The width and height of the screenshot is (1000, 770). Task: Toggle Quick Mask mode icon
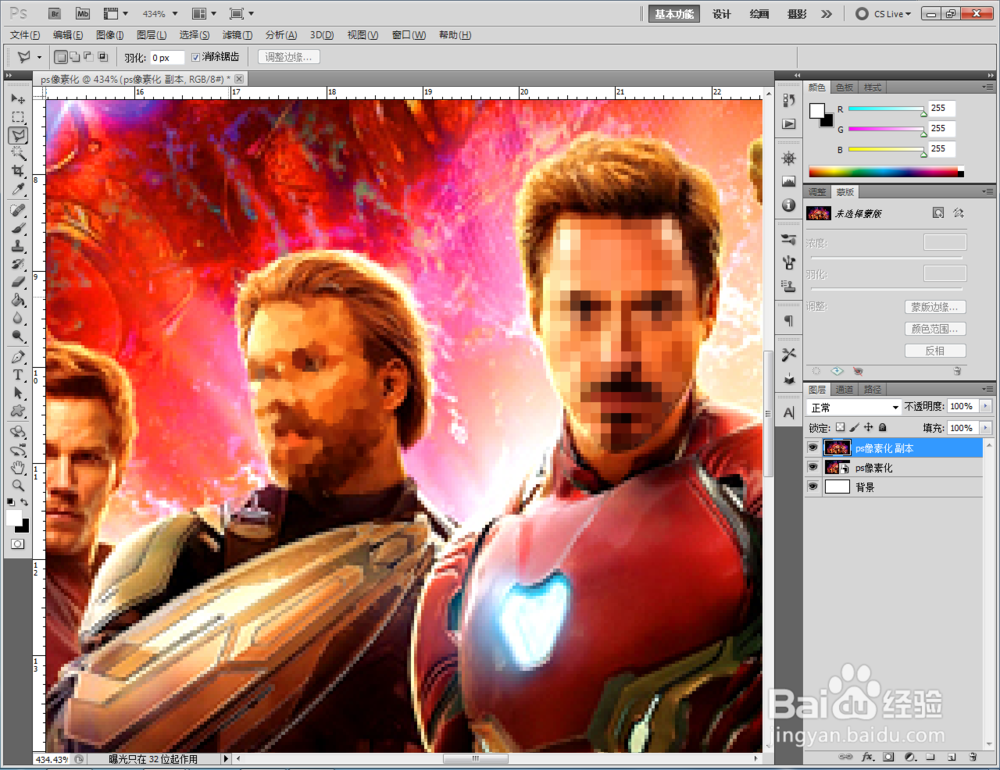coord(18,544)
